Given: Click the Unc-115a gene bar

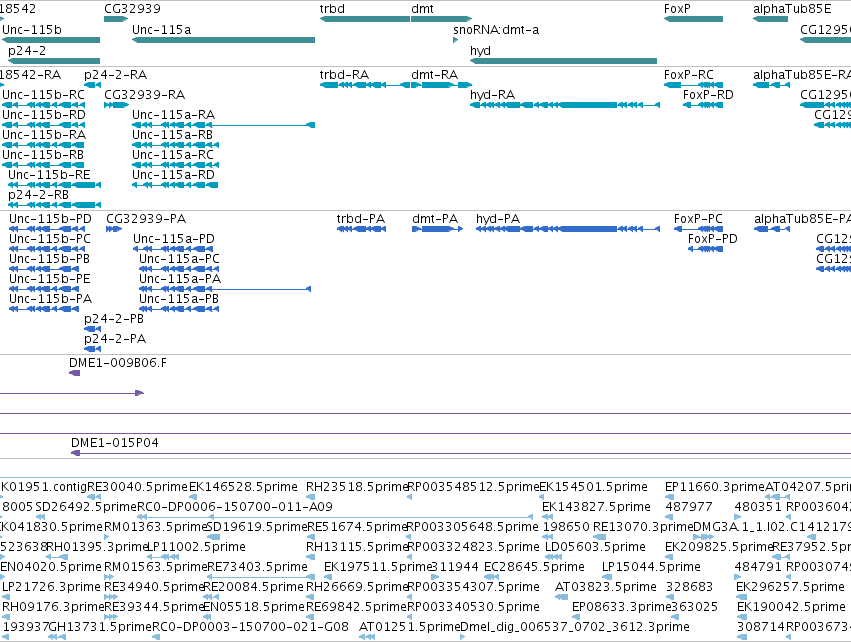Looking at the screenshot, I should (x=223, y=40).
